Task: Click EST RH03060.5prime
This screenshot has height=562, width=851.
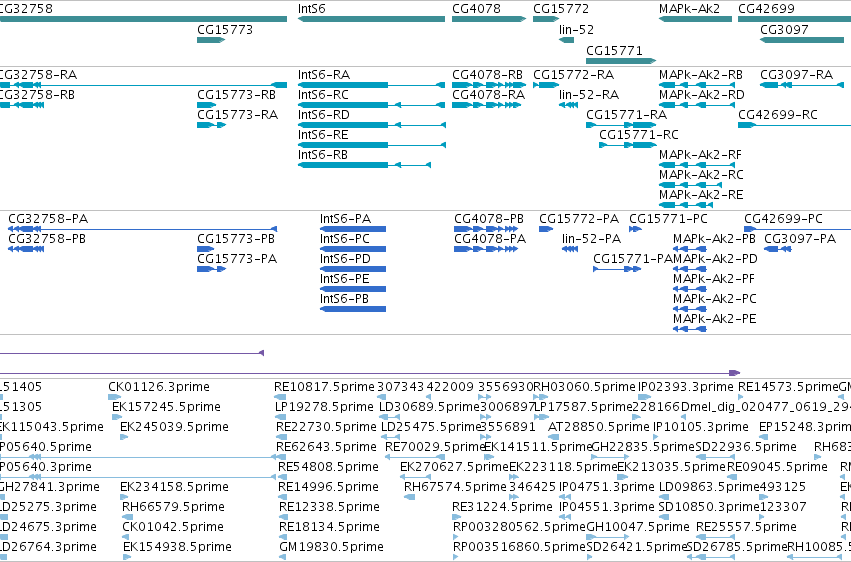Action: [541, 398]
